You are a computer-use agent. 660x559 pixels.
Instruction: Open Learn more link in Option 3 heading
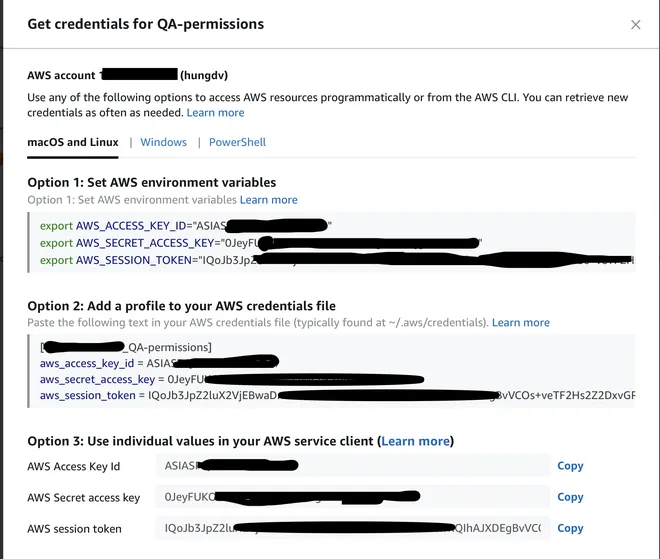click(x=415, y=441)
